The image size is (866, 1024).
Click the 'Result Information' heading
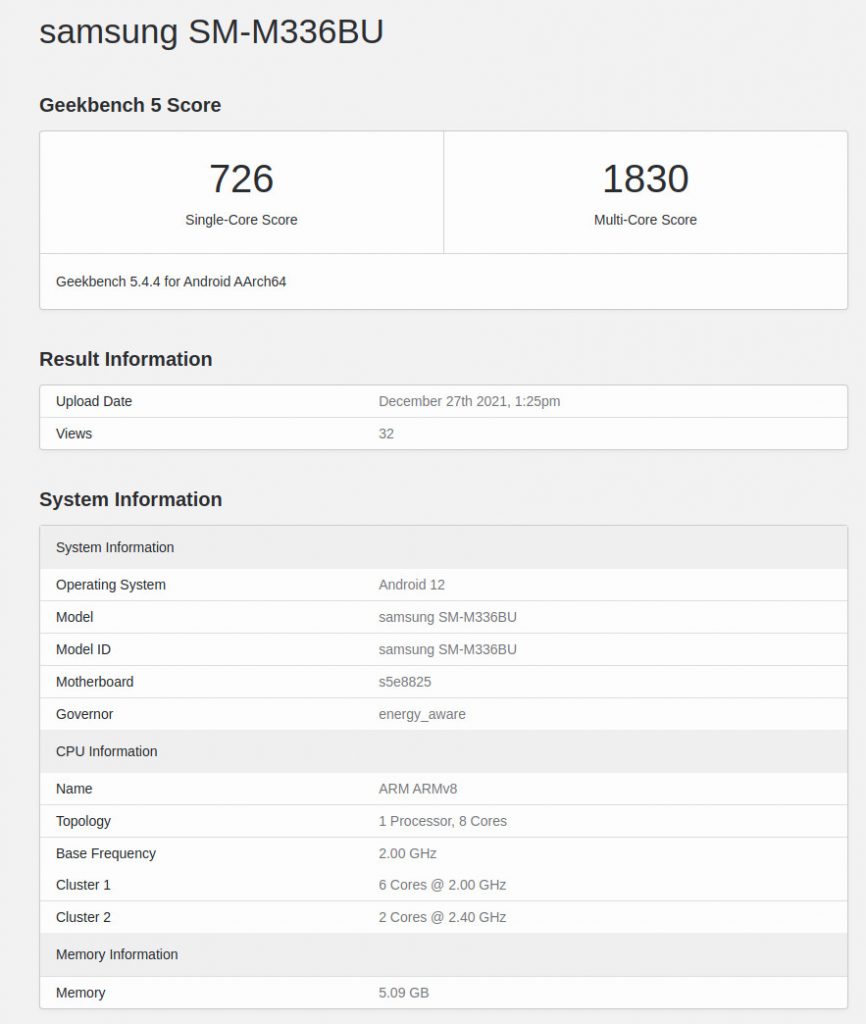pyautogui.click(x=125, y=359)
